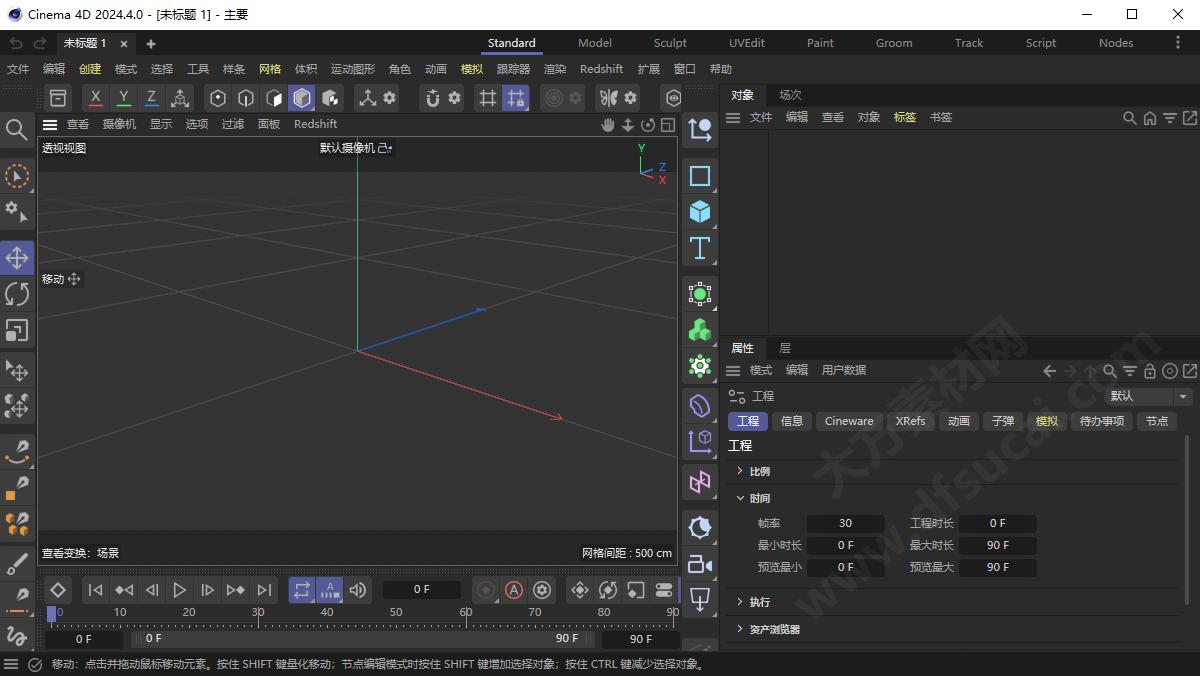Select the live selection tool
Image resolution: width=1200 pixels, height=676 pixels.
pyautogui.click(x=17, y=176)
